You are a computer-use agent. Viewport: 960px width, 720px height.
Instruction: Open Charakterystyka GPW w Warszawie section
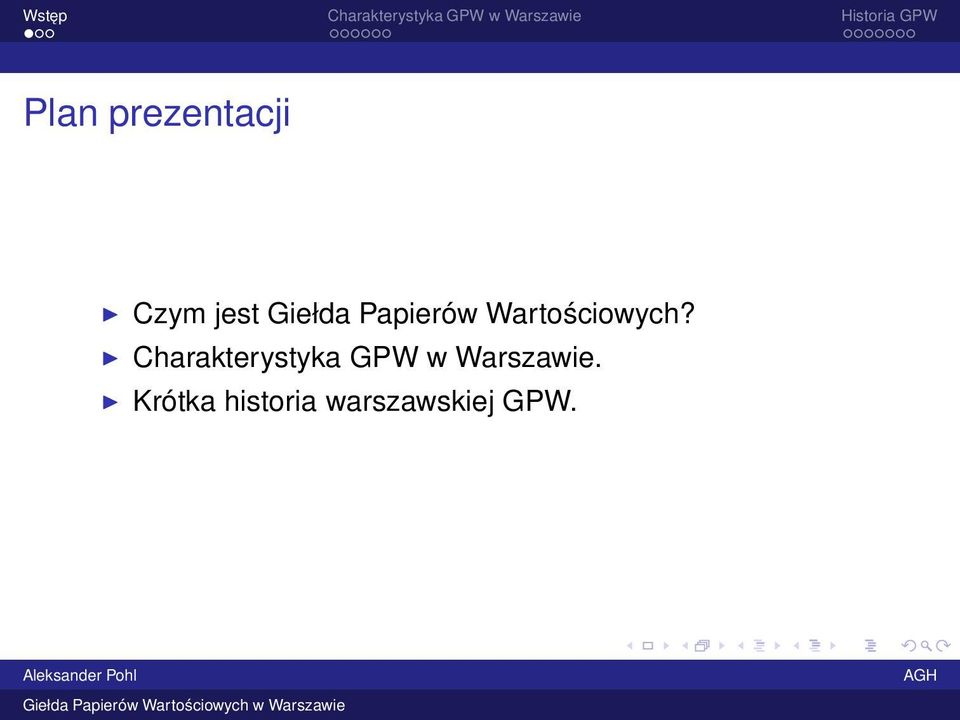(x=454, y=16)
